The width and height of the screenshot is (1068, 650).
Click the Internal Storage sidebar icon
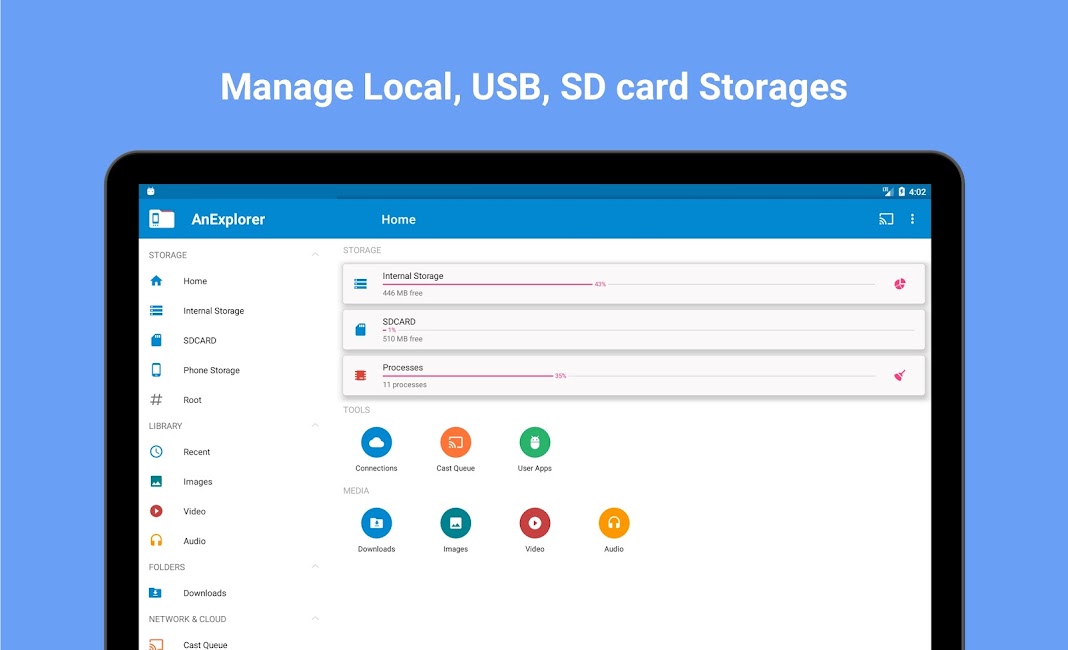click(156, 311)
